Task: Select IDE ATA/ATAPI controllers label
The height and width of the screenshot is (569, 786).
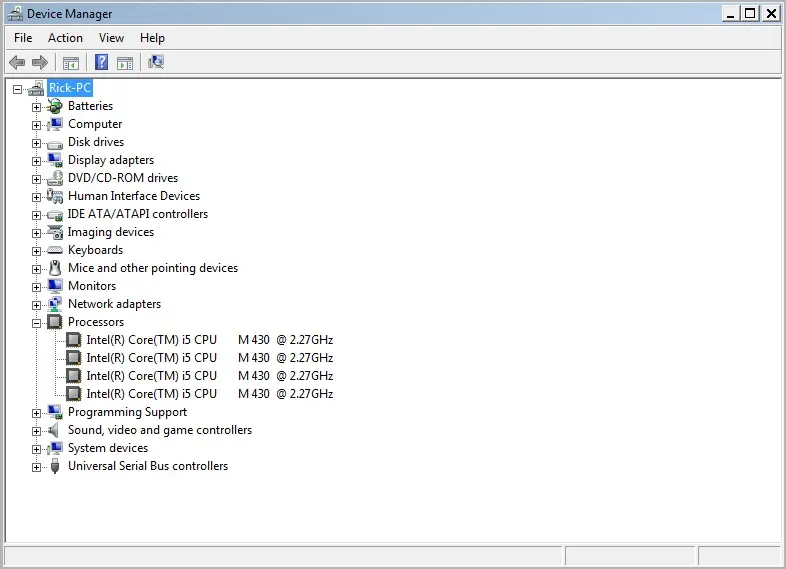Action: [x=138, y=214]
